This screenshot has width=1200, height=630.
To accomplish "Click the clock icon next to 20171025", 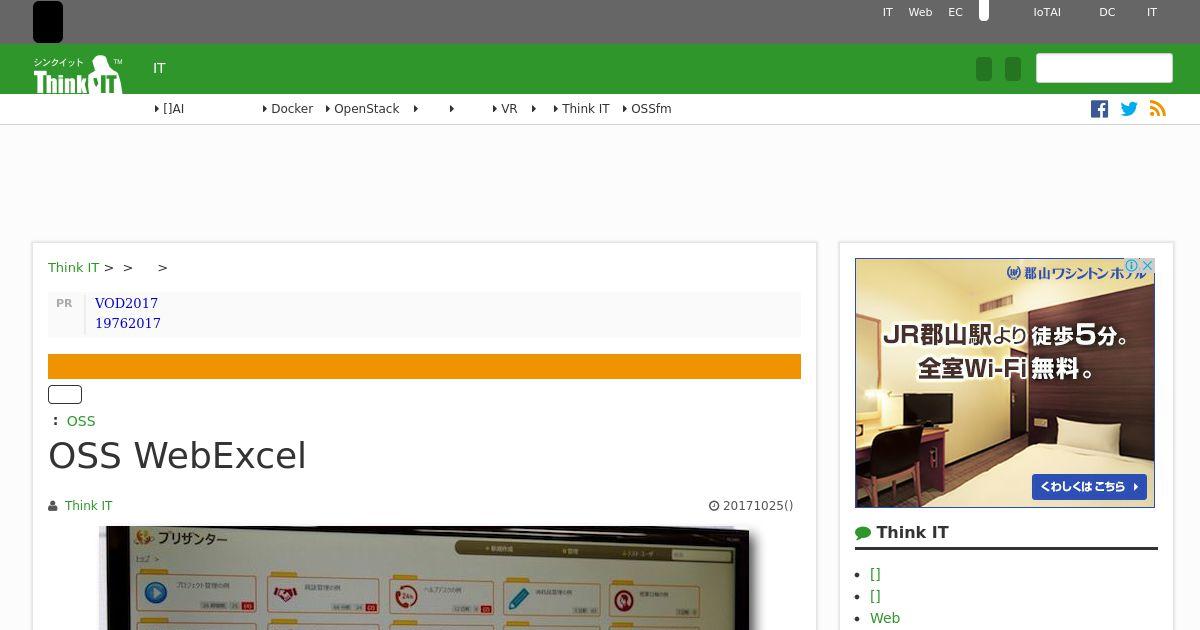I will (714, 506).
